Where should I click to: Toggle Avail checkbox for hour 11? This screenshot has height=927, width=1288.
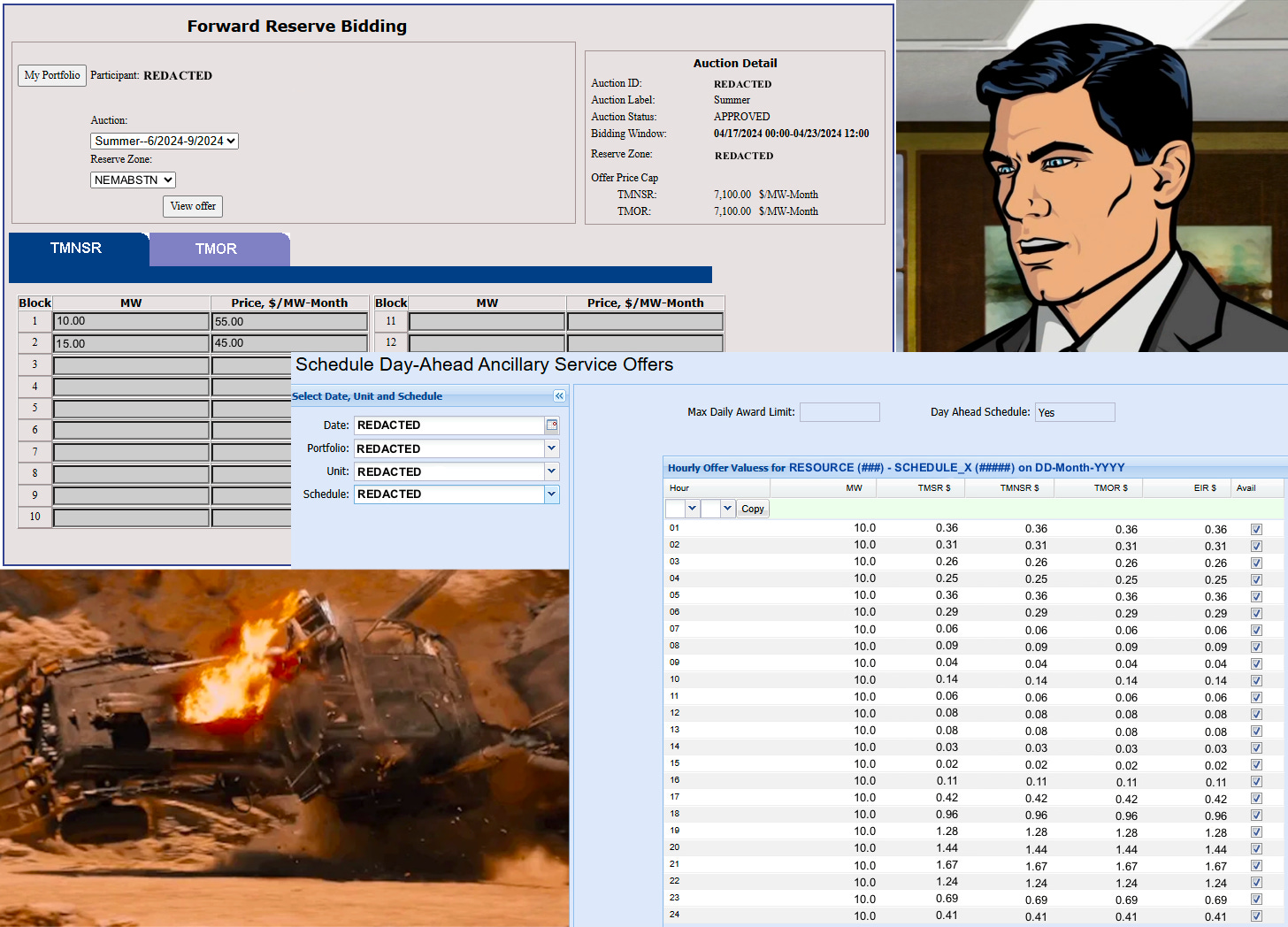(1256, 698)
